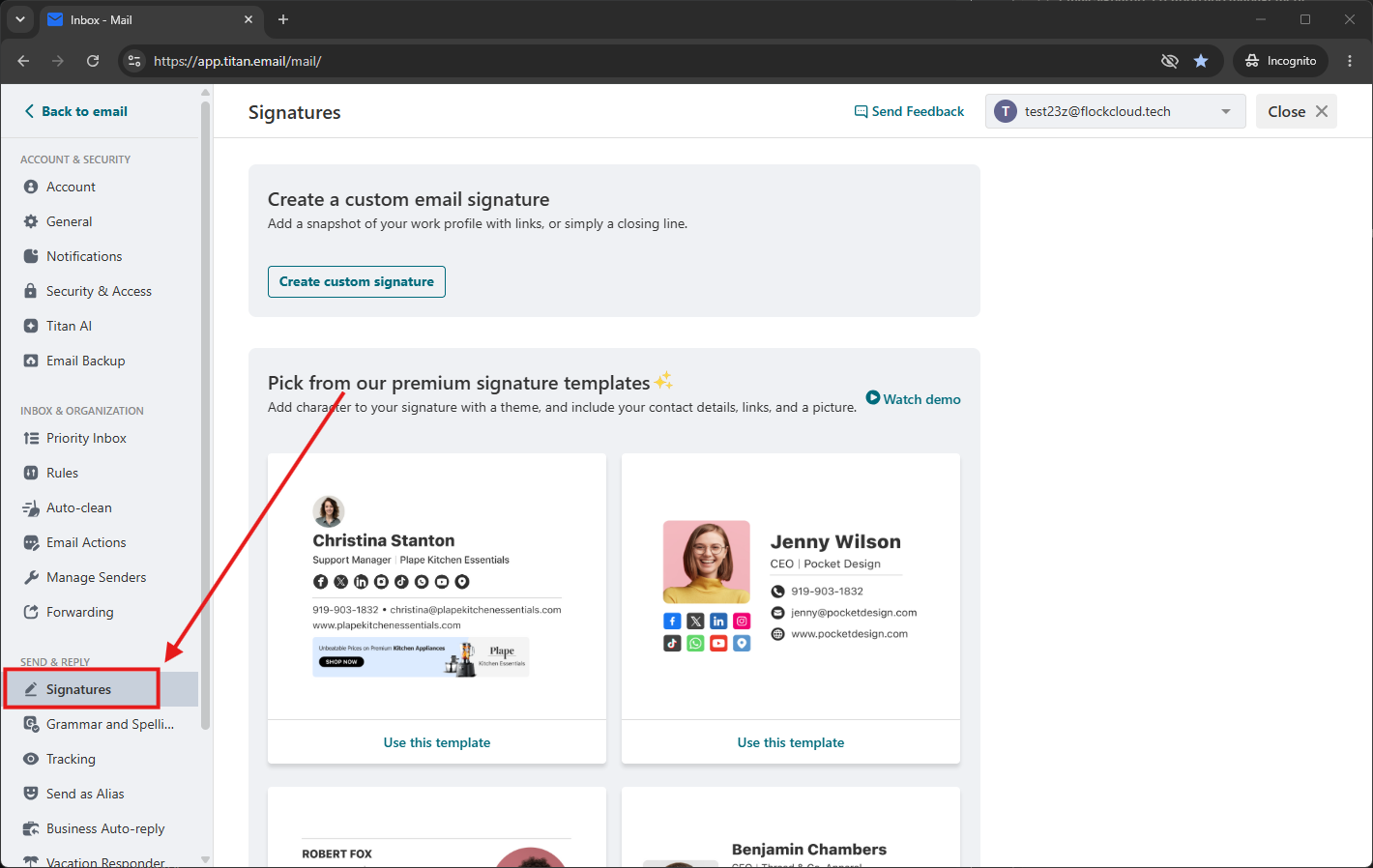
Task: Open Titan AI icon in sidebar
Action: tap(31, 326)
